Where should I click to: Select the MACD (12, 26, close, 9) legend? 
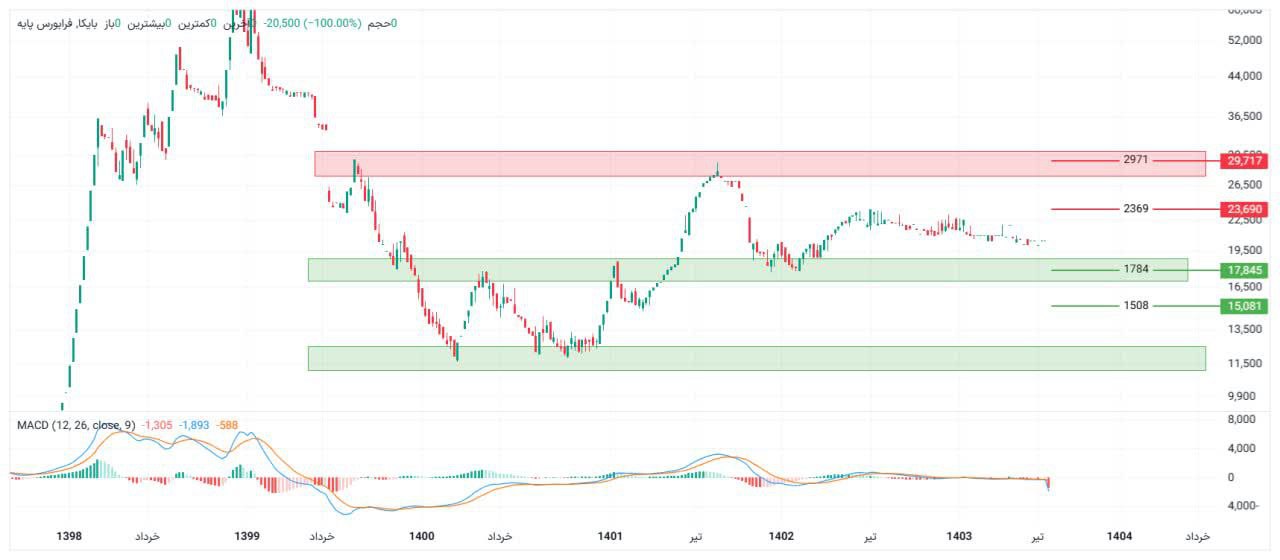point(76,425)
